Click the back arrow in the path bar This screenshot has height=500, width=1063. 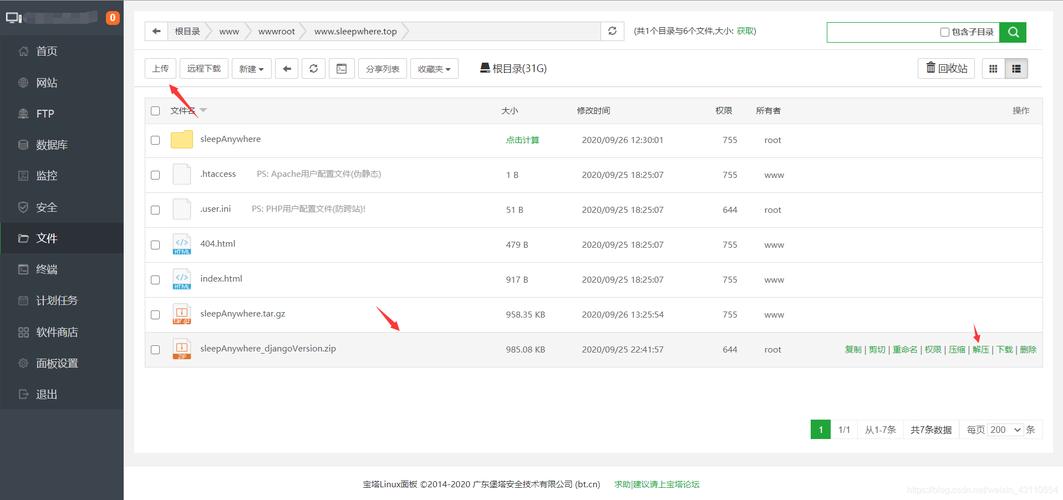[157, 31]
